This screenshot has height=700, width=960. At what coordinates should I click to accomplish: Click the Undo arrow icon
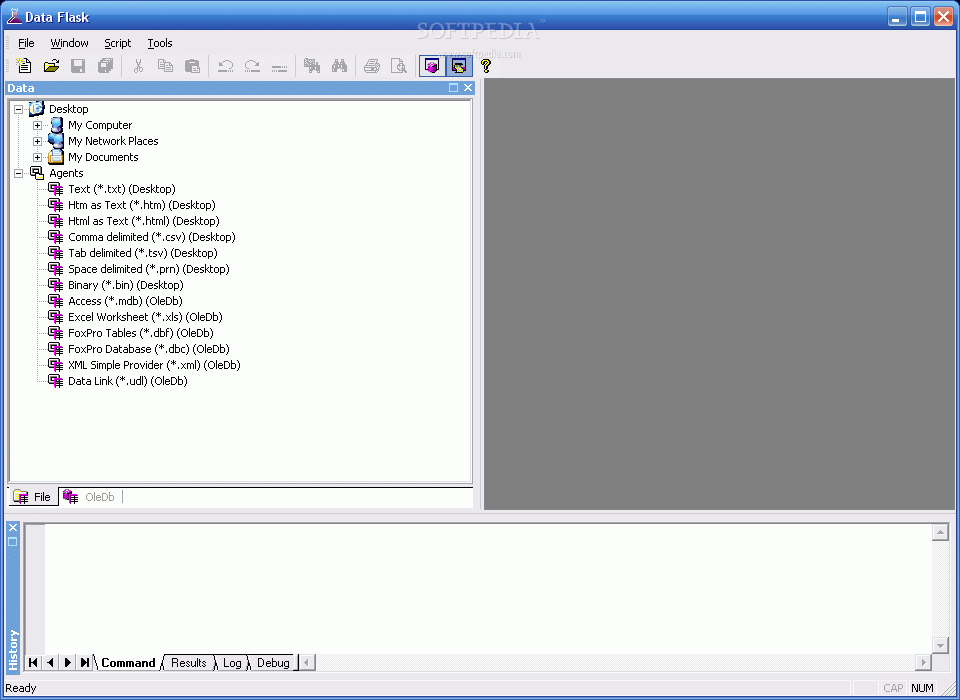click(225, 66)
